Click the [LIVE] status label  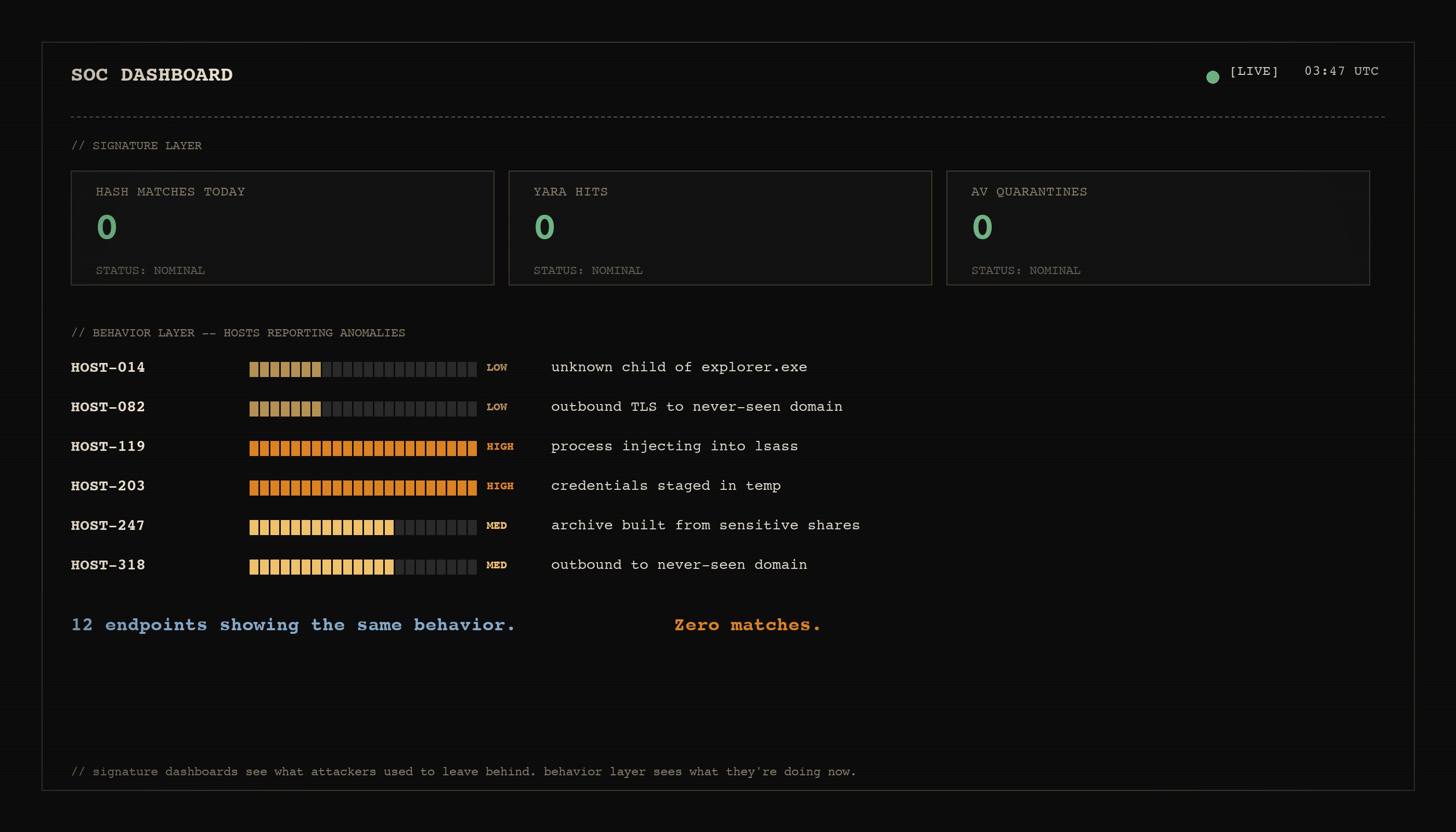[x=1254, y=71]
